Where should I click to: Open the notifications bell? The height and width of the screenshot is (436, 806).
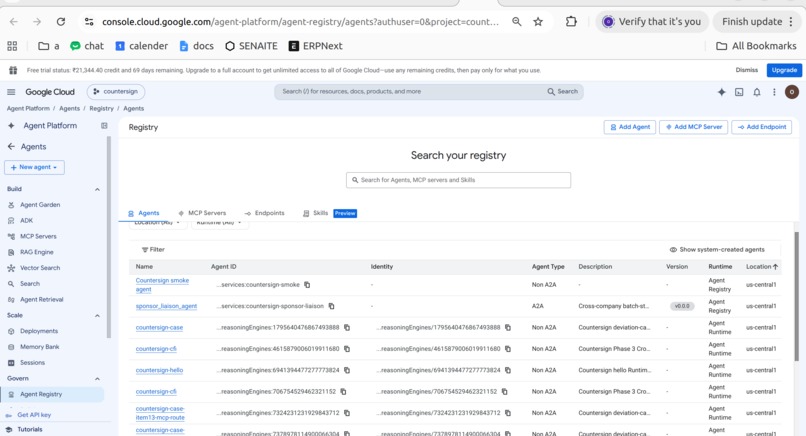(757, 92)
